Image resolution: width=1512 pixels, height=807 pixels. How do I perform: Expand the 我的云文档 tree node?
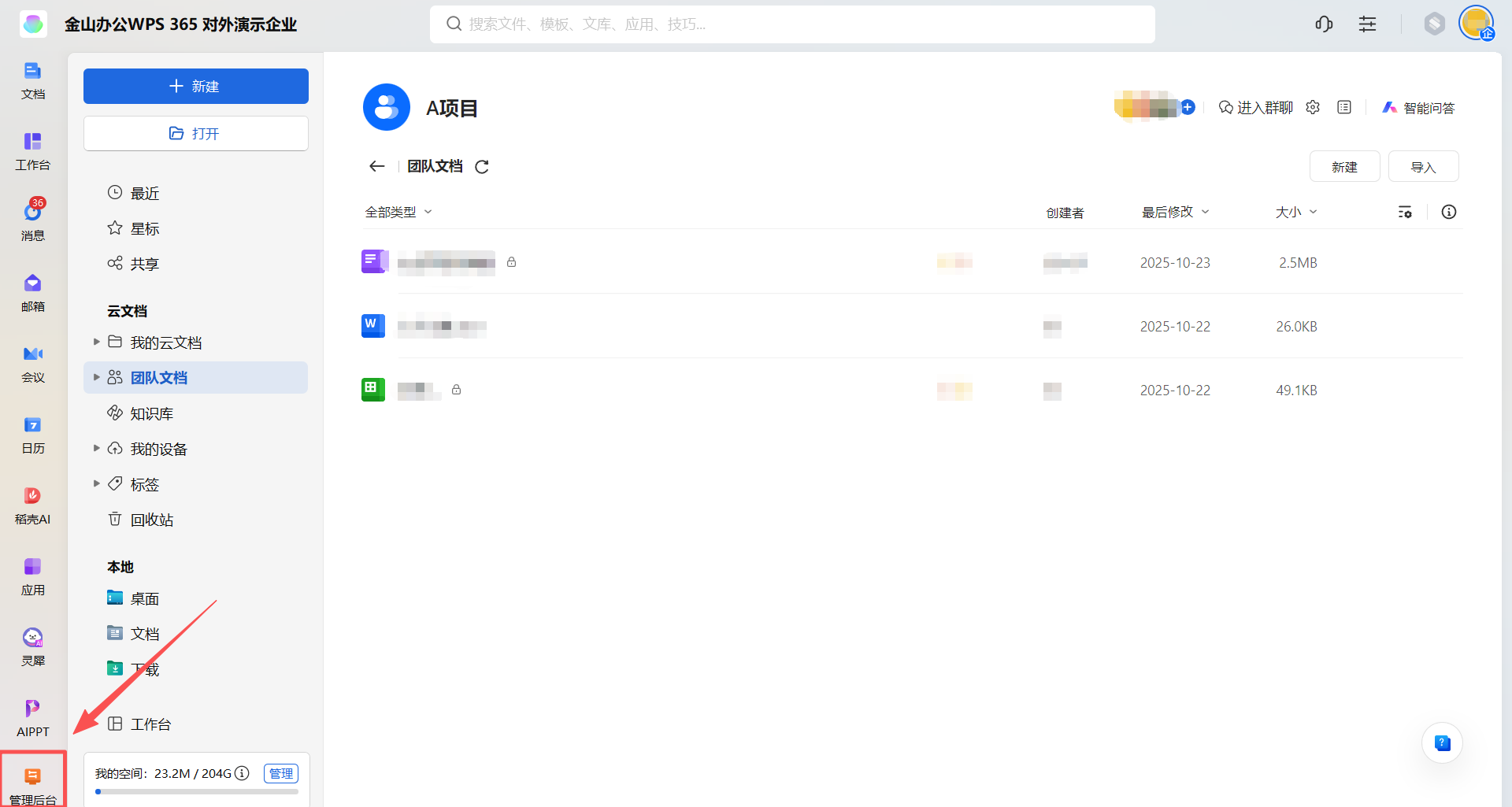(96, 342)
